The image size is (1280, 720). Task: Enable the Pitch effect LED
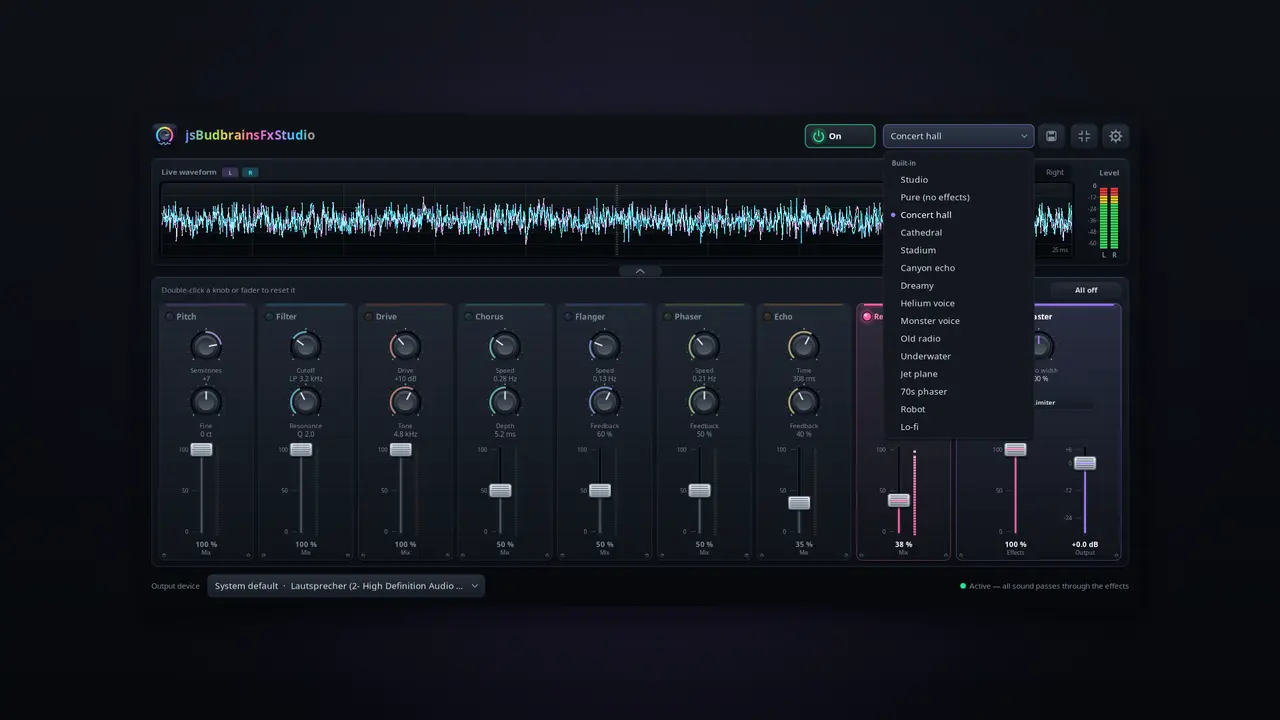click(169, 317)
